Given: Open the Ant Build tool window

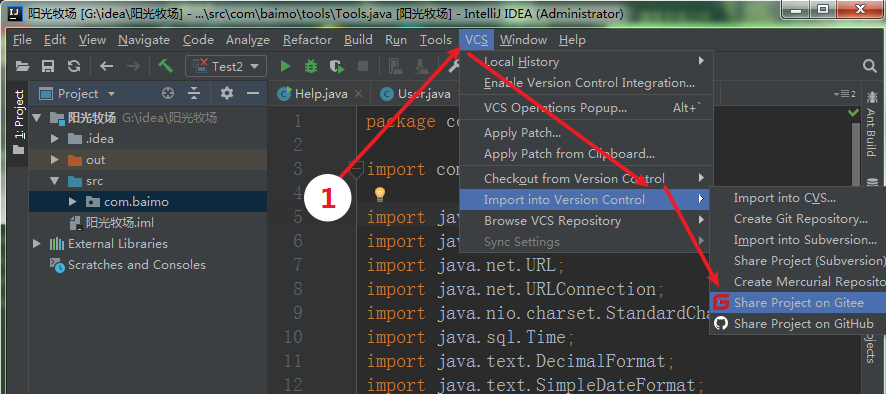Looking at the screenshot, I should click(x=871, y=124).
